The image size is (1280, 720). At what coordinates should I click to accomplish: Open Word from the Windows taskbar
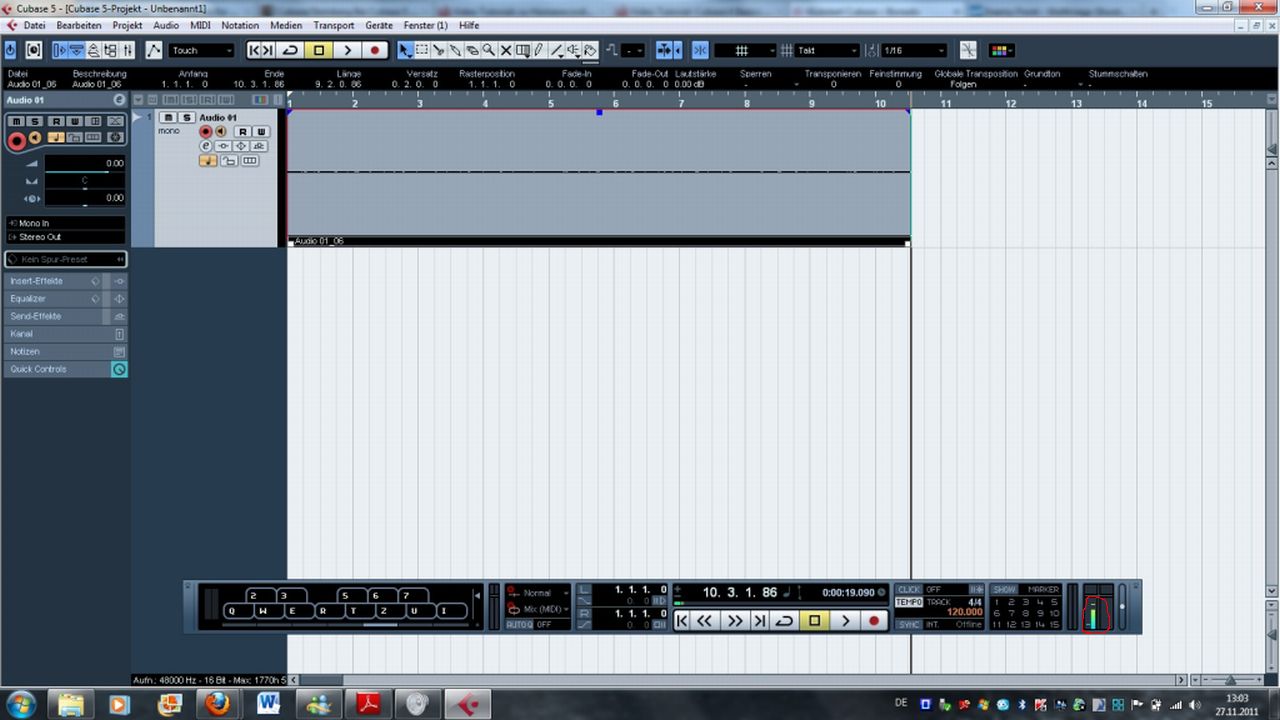(x=268, y=704)
